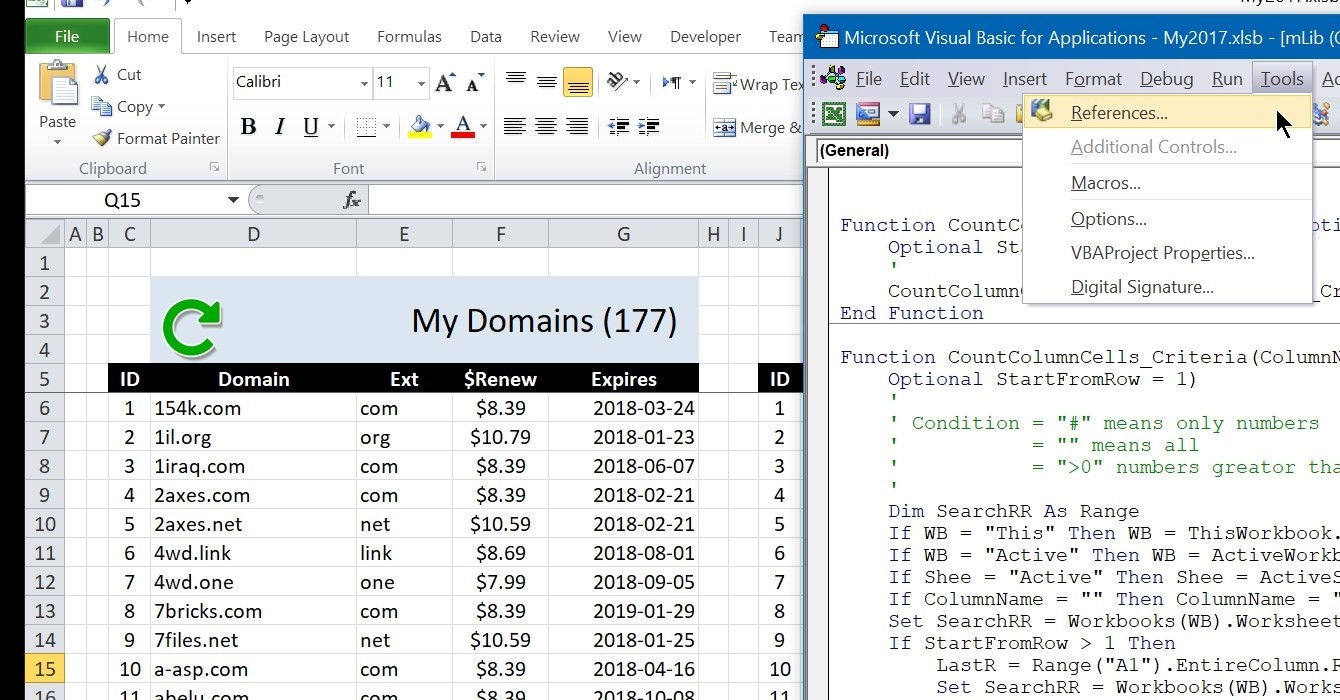Click the Insert UserForm icon in VBA toolbar

(x=867, y=114)
